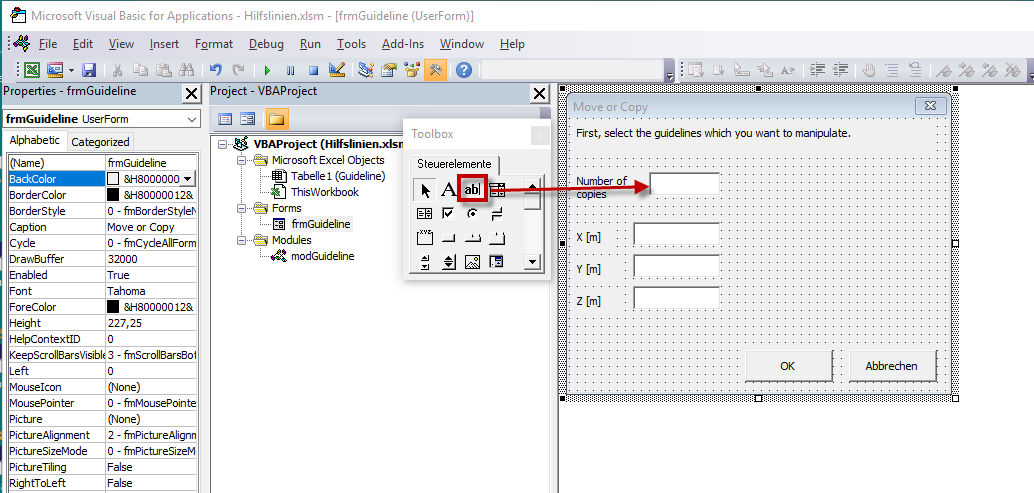Click the Break pause icon
Screen dimensions: 1034x493
click(x=290, y=69)
